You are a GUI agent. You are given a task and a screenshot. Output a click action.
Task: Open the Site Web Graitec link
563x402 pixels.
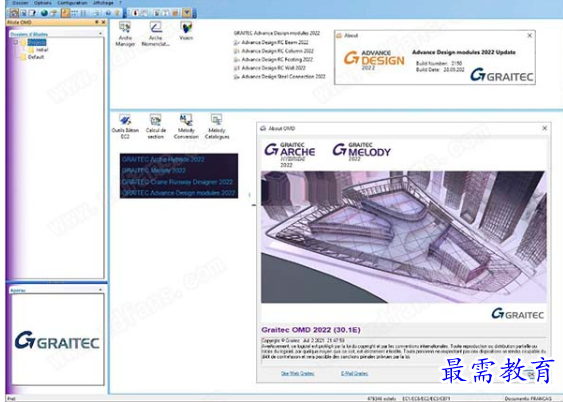pos(297,374)
